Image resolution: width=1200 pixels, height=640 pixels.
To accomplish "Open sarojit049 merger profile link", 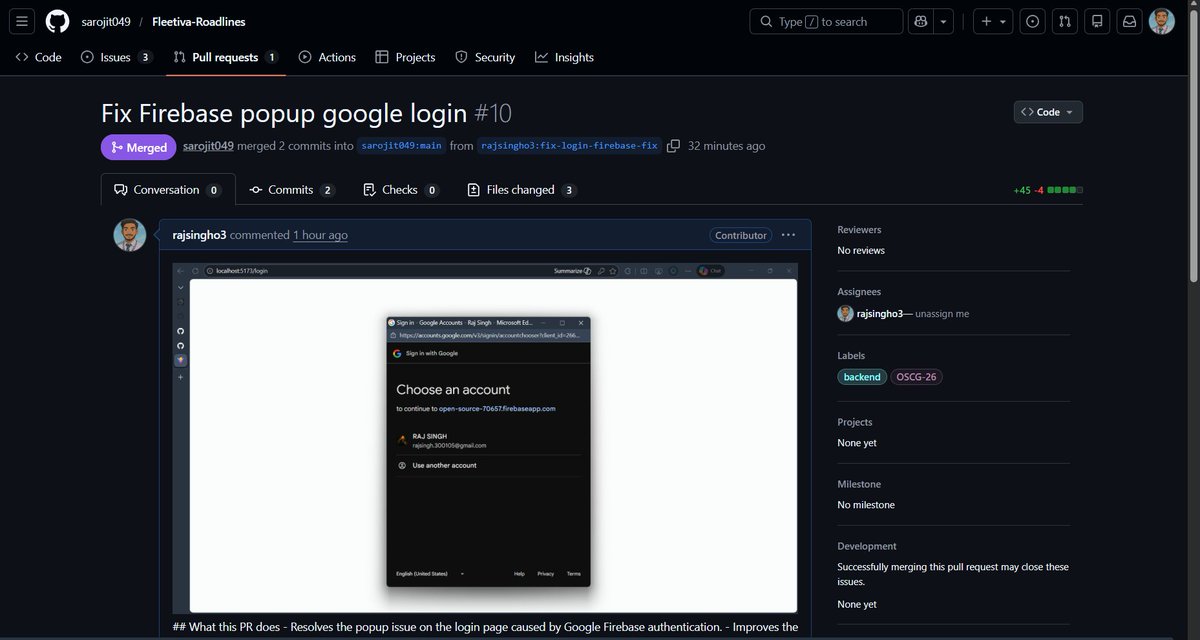I will click(208, 146).
